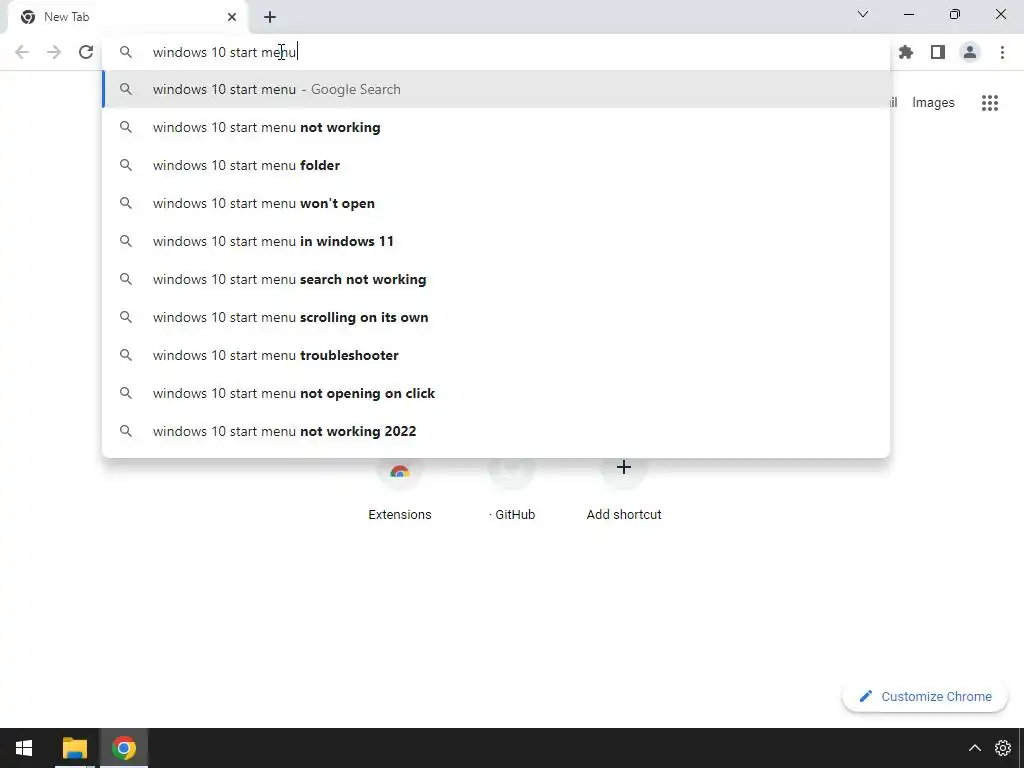Choose suggestion 'not working 2022'
This screenshot has width=1024, height=768.
click(496, 431)
